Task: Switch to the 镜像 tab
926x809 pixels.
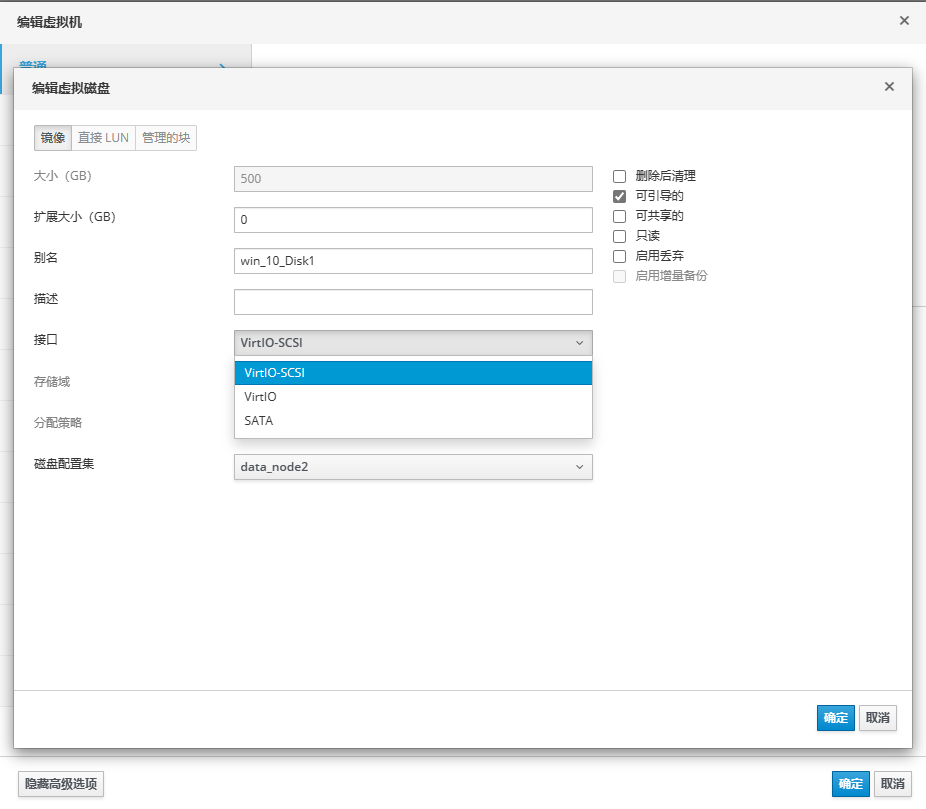Action: [53, 138]
